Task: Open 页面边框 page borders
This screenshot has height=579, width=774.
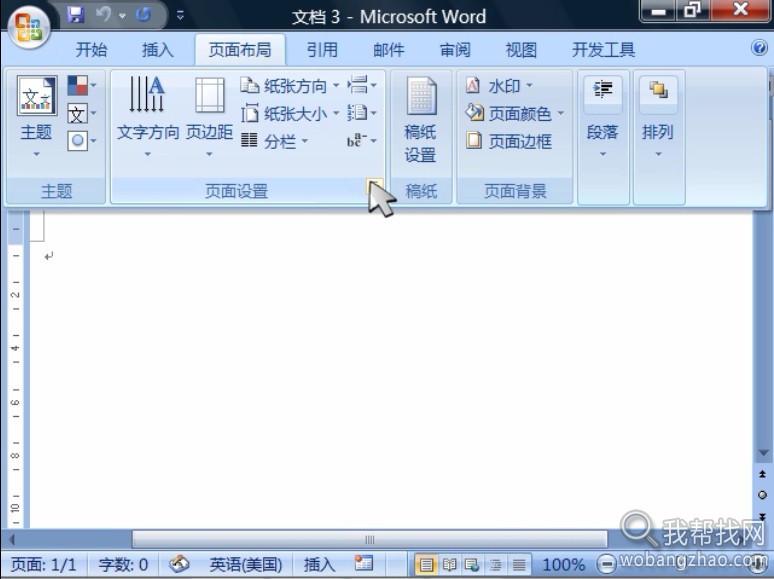Action: (508, 142)
